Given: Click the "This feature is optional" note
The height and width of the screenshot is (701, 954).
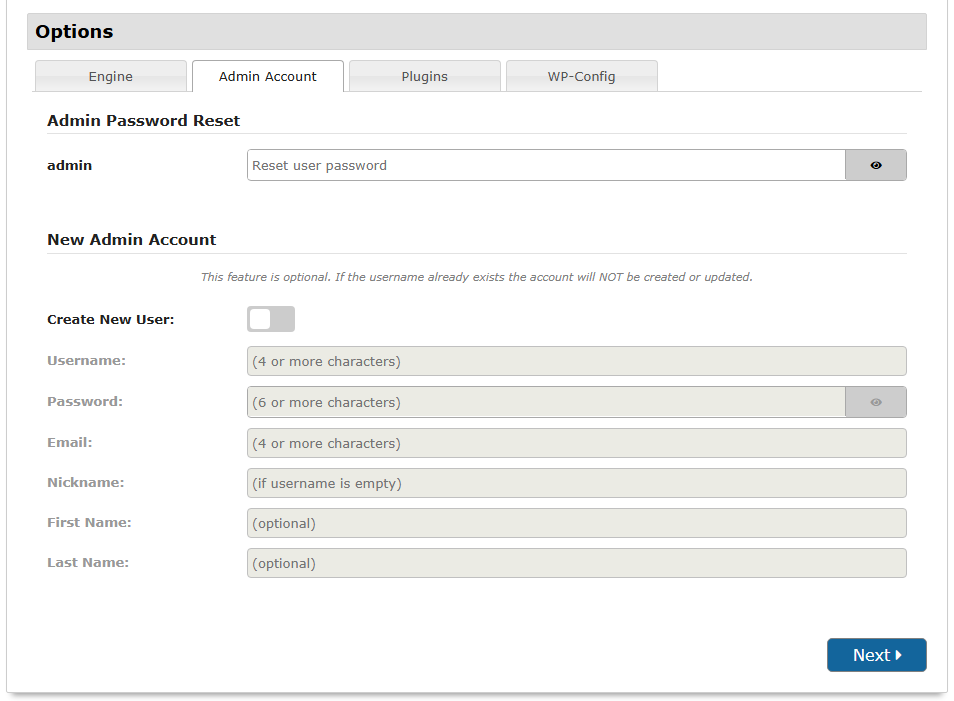Looking at the screenshot, I should click(x=476, y=277).
